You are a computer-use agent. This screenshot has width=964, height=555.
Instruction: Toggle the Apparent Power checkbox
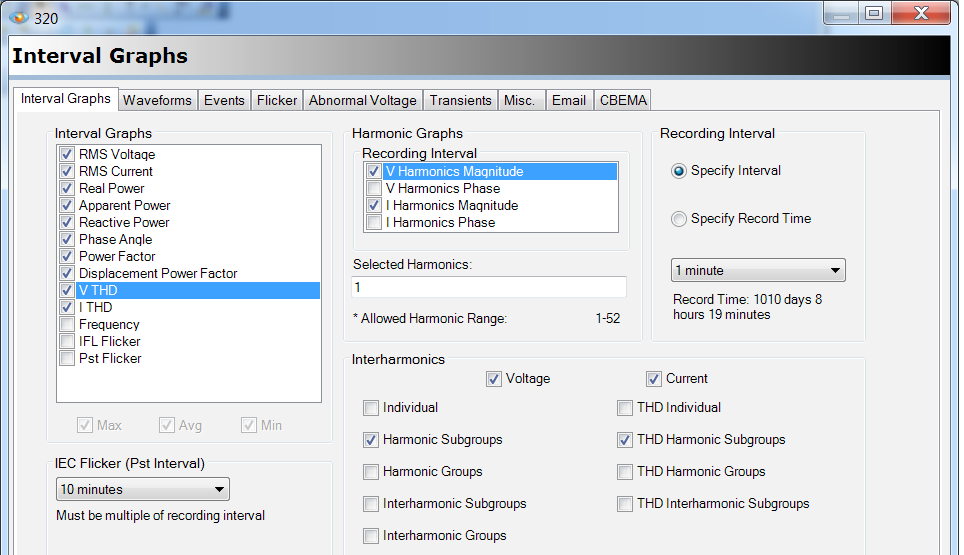(x=67, y=205)
